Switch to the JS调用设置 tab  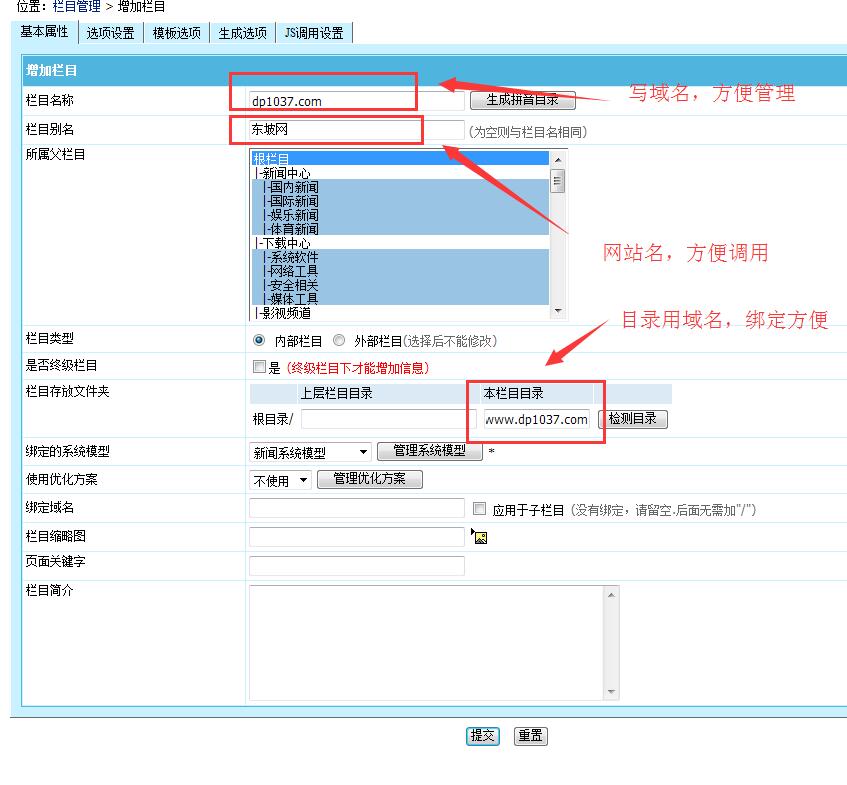314,33
